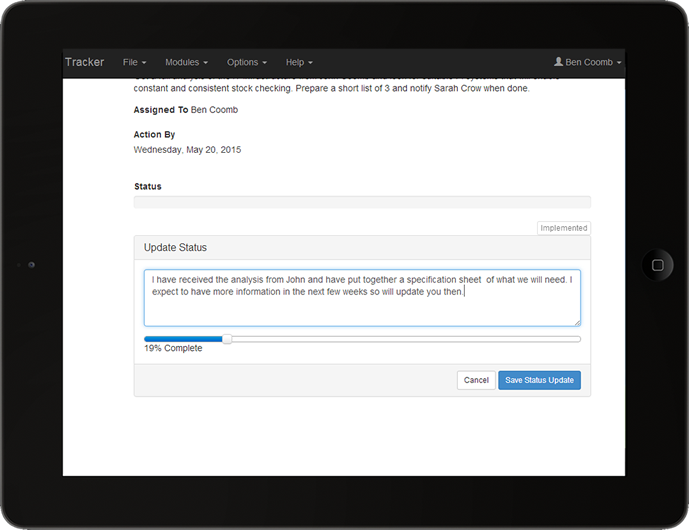Open the File menu
This screenshot has width=689, height=530.
coord(134,62)
